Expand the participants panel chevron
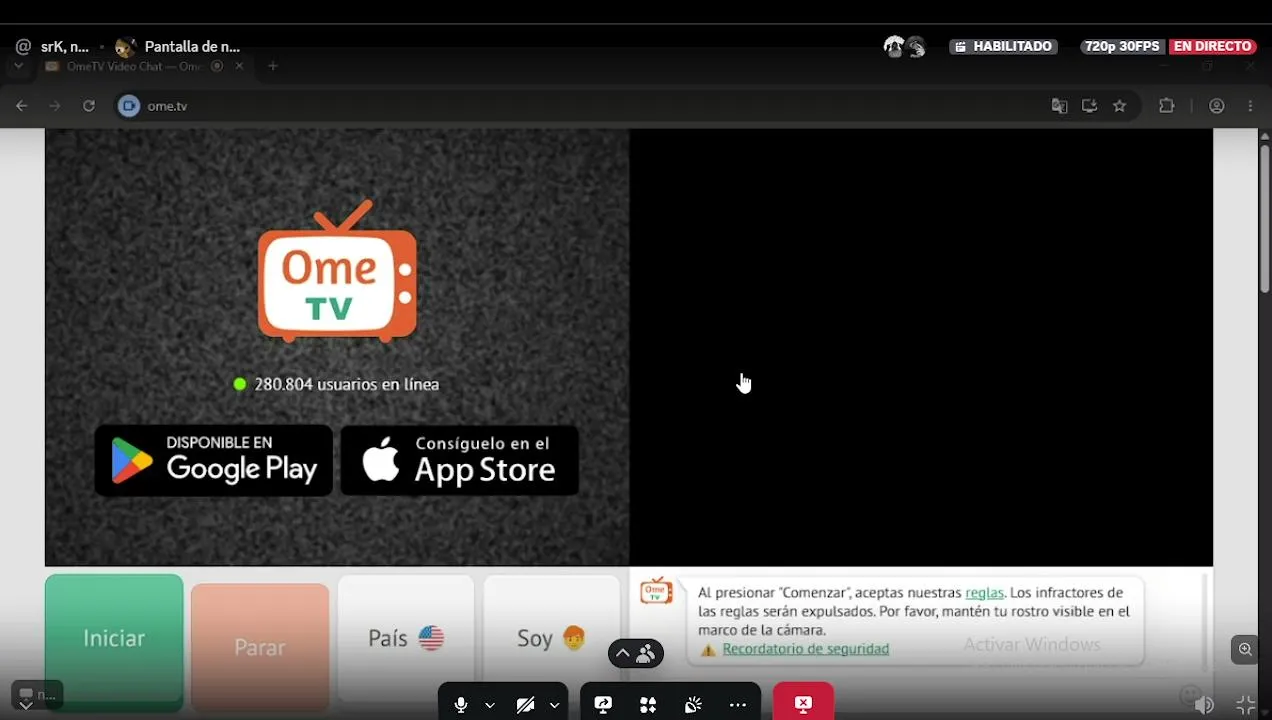This screenshot has width=1272, height=720. (x=622, y=654)
